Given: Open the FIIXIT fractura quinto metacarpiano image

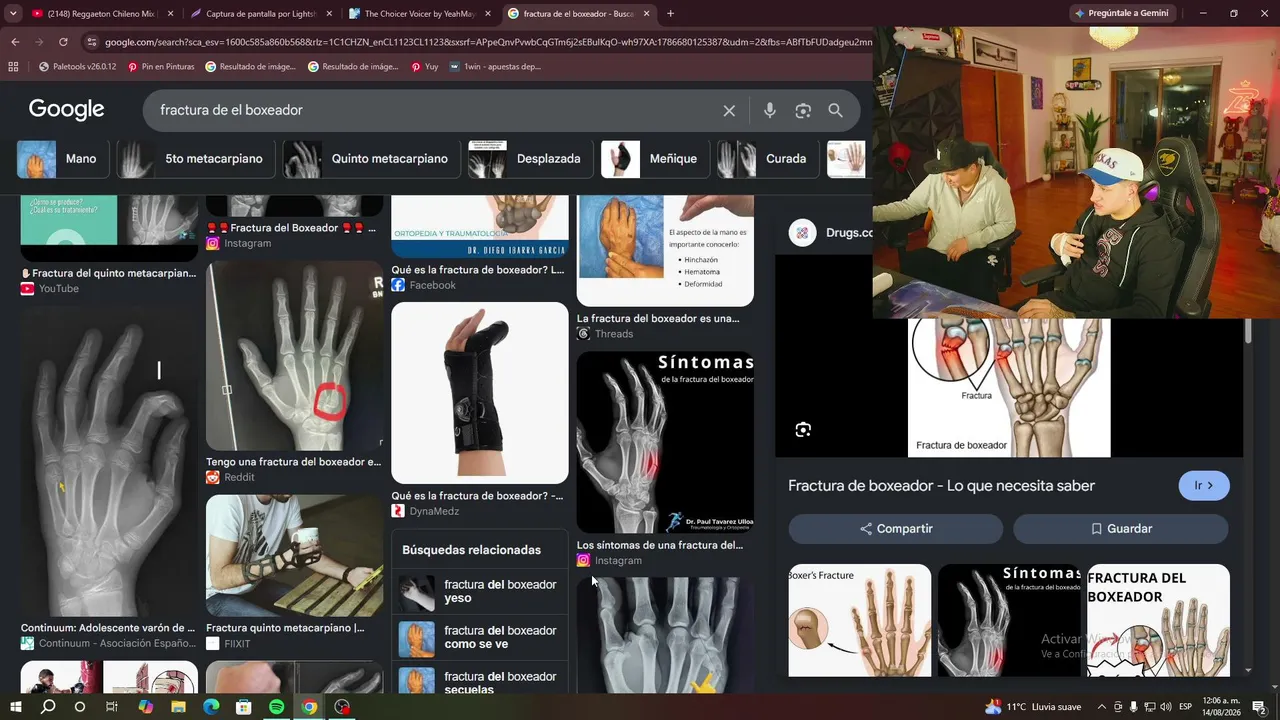Looking at the screenshot, I should [x=294, y=555].
